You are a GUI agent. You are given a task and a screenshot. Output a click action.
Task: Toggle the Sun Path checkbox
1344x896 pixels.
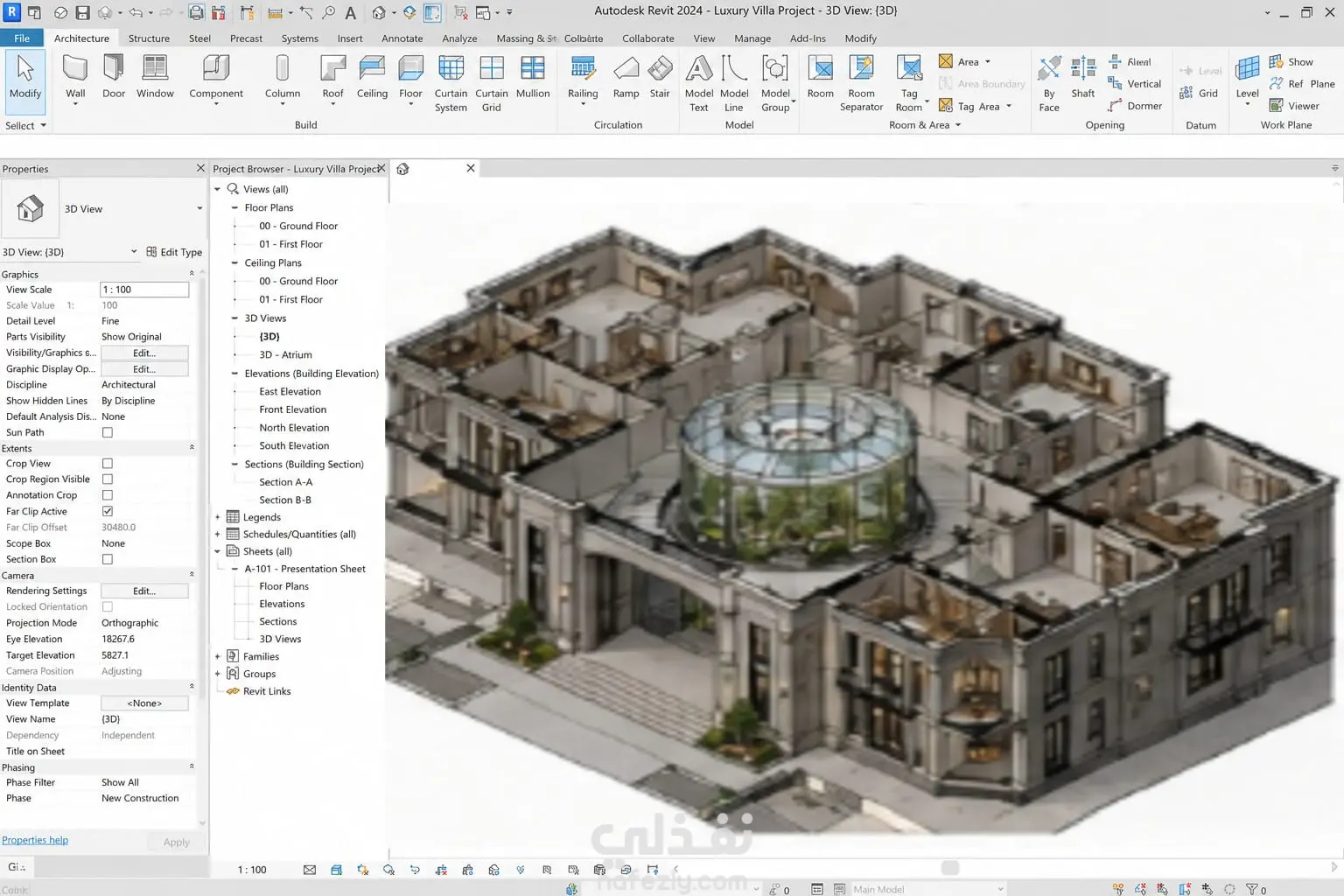(108, 432)
